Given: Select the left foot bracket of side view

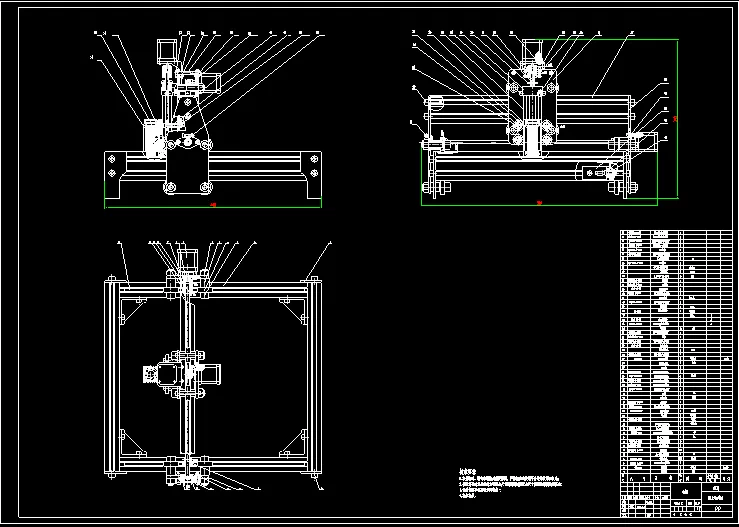Looking at the screenshot, I should (115, 173).
